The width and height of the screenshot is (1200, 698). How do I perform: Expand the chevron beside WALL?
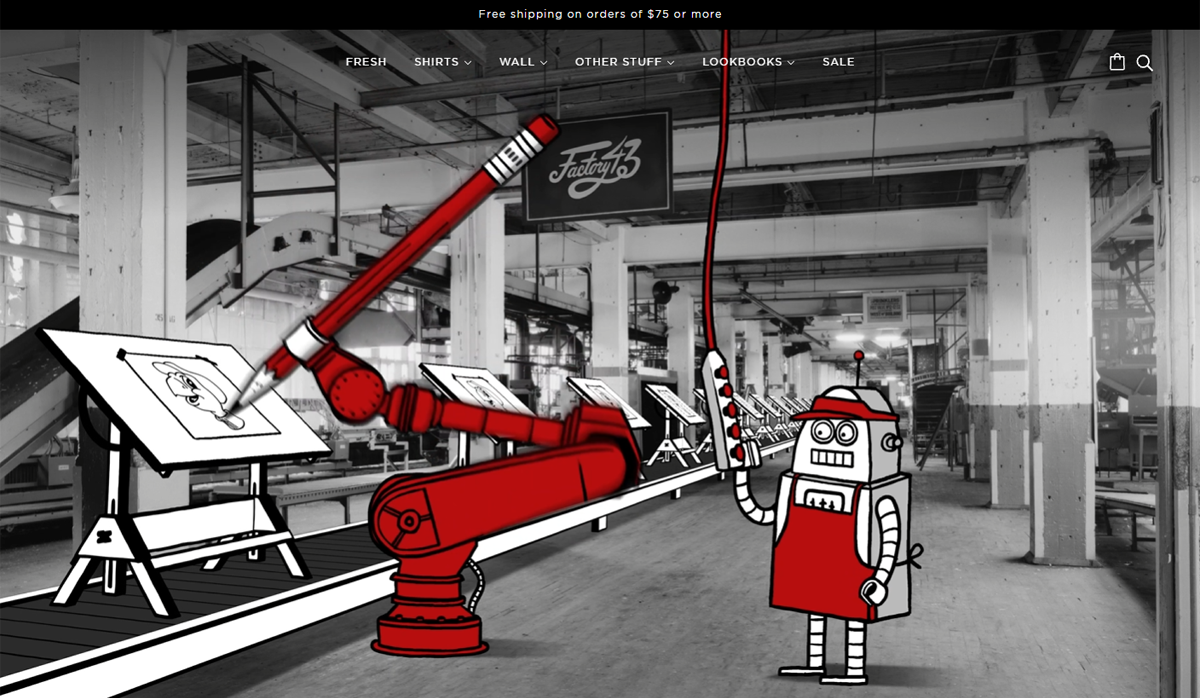pyautogui.click(x=544, y=62)
